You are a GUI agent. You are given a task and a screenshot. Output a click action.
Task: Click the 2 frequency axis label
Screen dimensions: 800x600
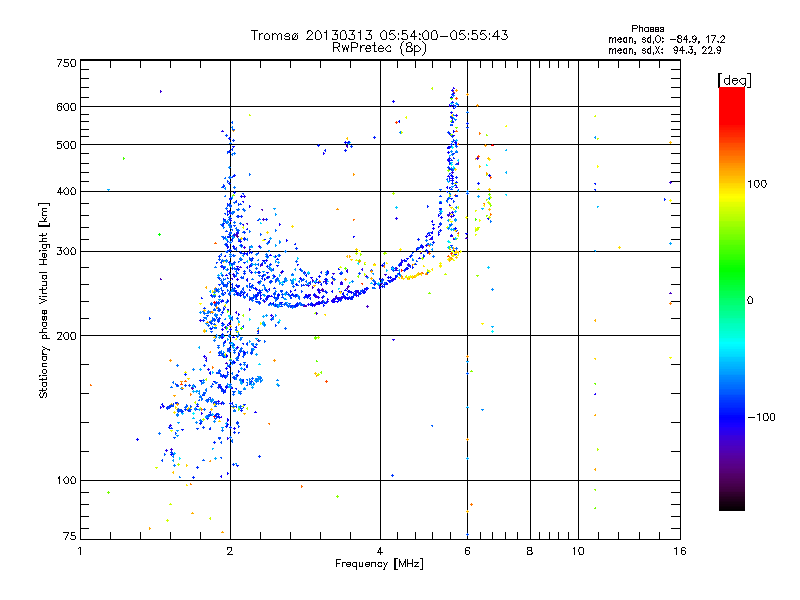[230, 551]
